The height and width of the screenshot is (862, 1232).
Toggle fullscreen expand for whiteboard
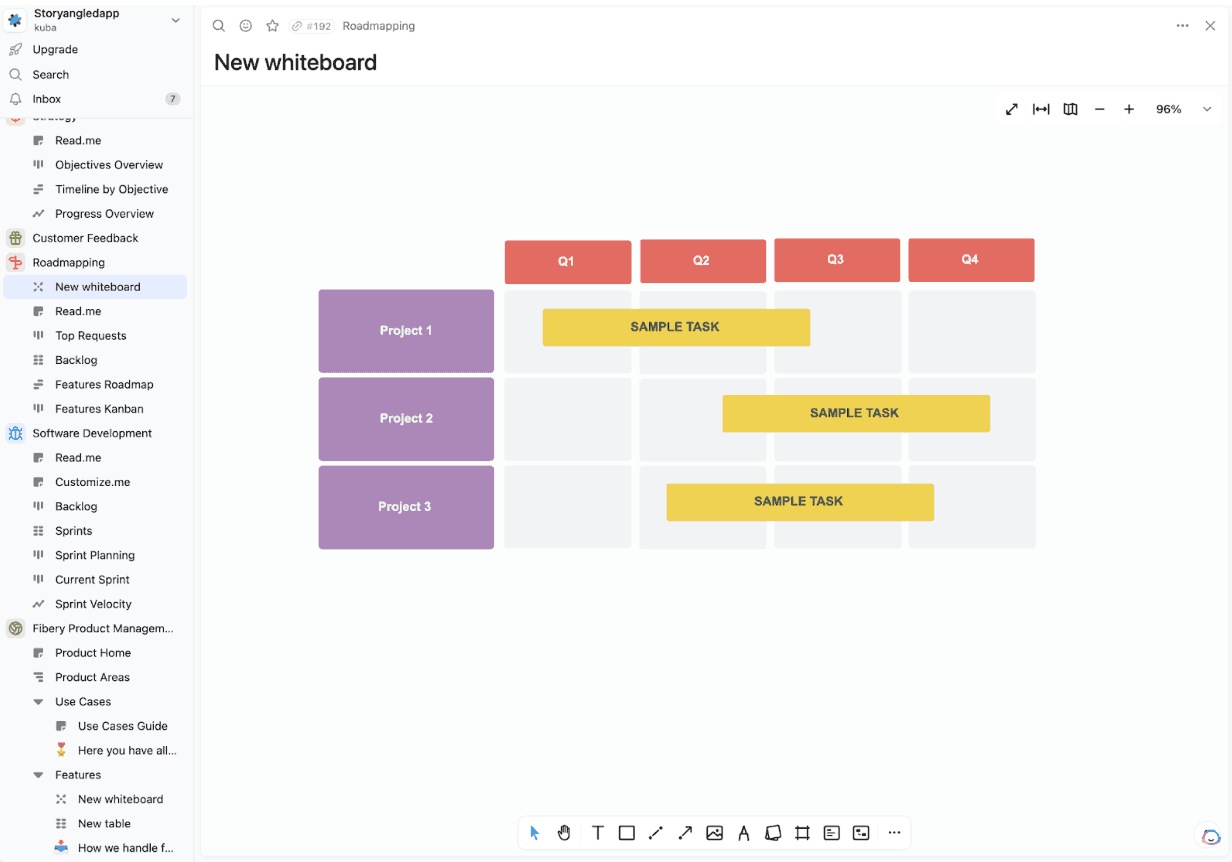point(1012,109)
